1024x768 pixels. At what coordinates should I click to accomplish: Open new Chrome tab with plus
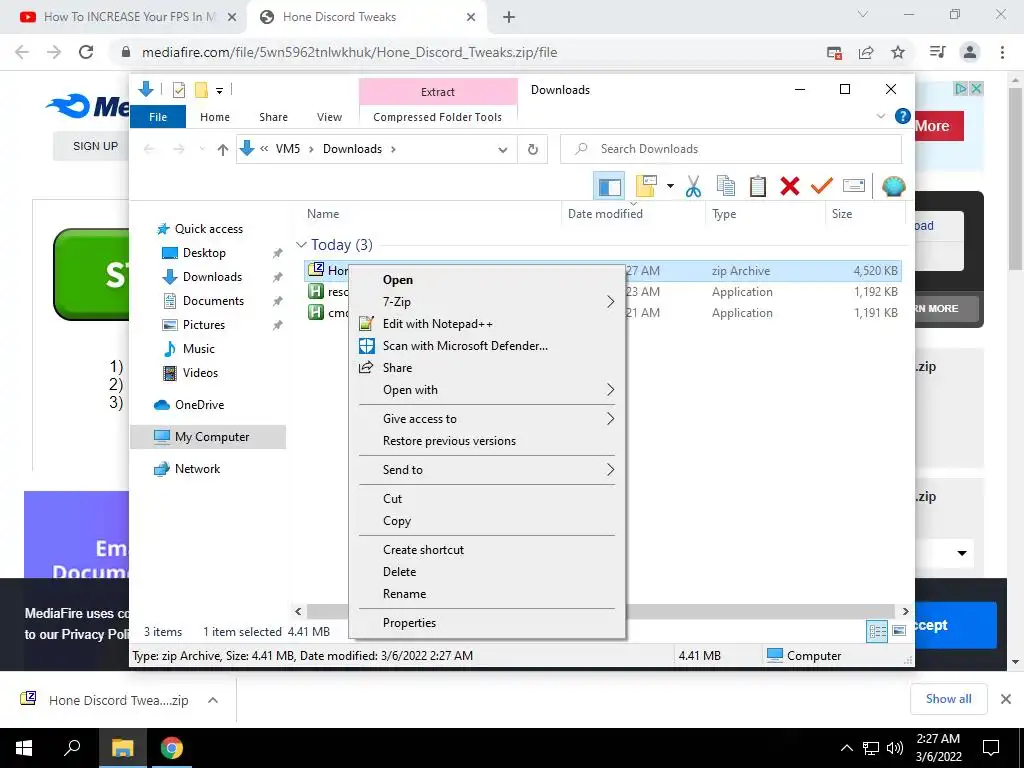pos(509,17)
